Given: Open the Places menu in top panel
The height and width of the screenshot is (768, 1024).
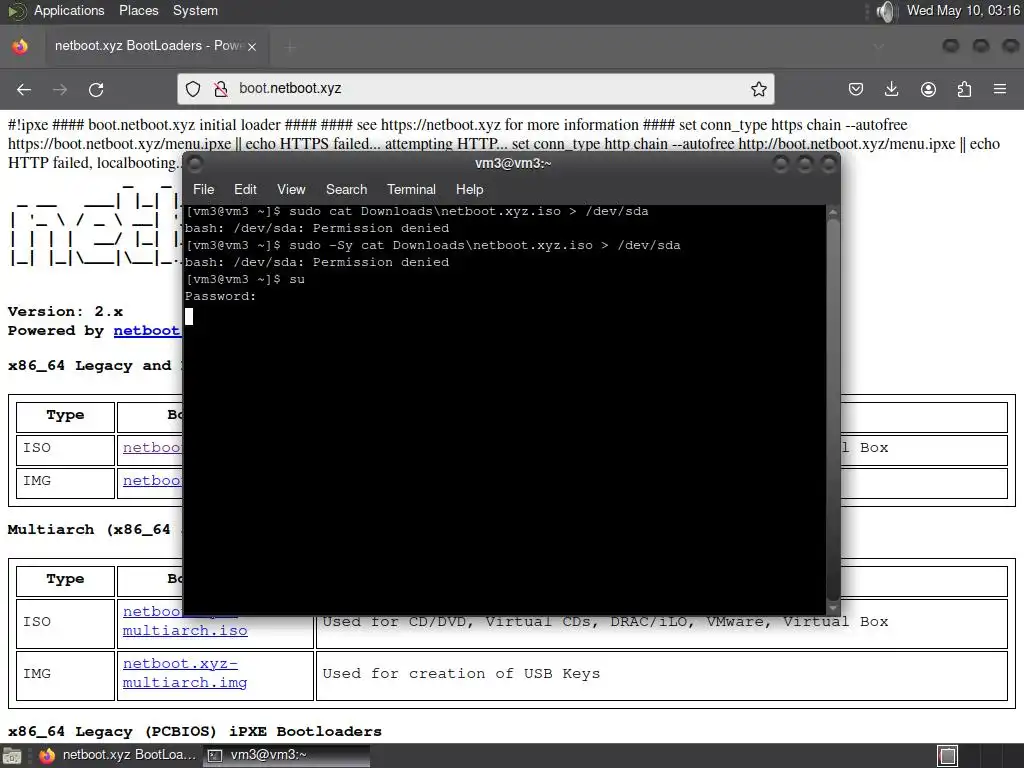Looking at the screenshot, I should [138, 10].
